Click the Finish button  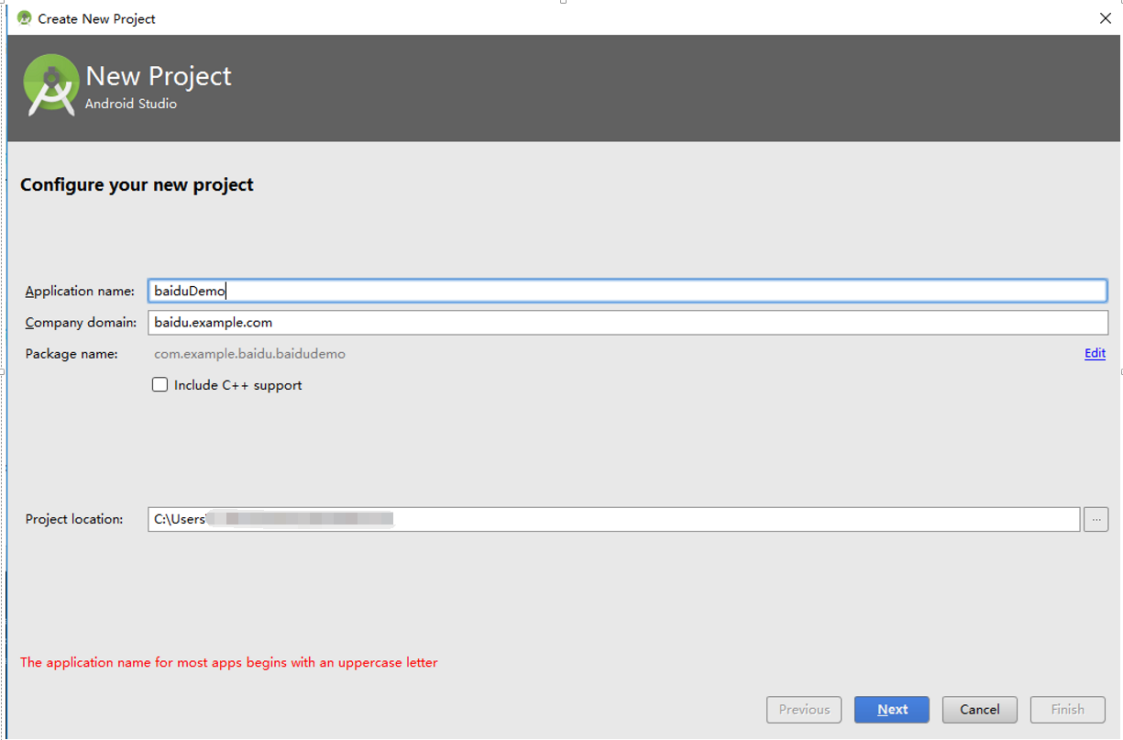(1067, 709)
